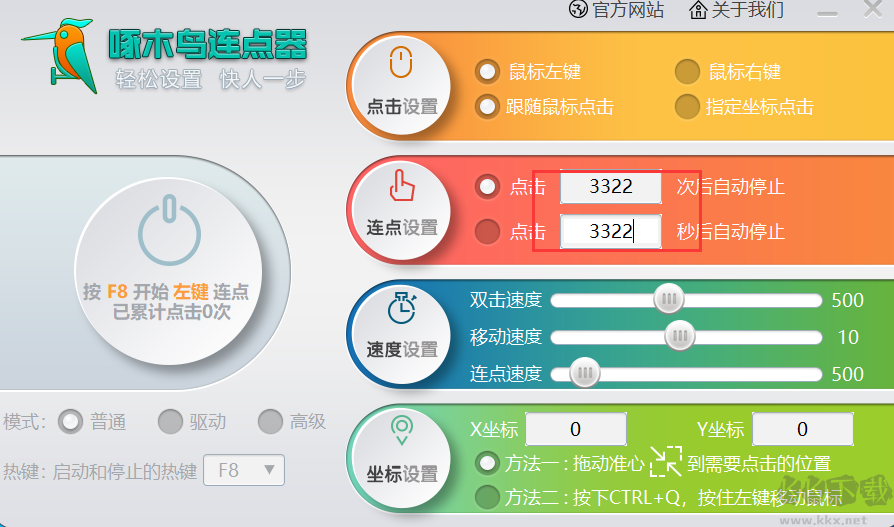Select 鼠标左键 radio button
The width and height of the screenshot is (894, 527).
coord(487,72)
